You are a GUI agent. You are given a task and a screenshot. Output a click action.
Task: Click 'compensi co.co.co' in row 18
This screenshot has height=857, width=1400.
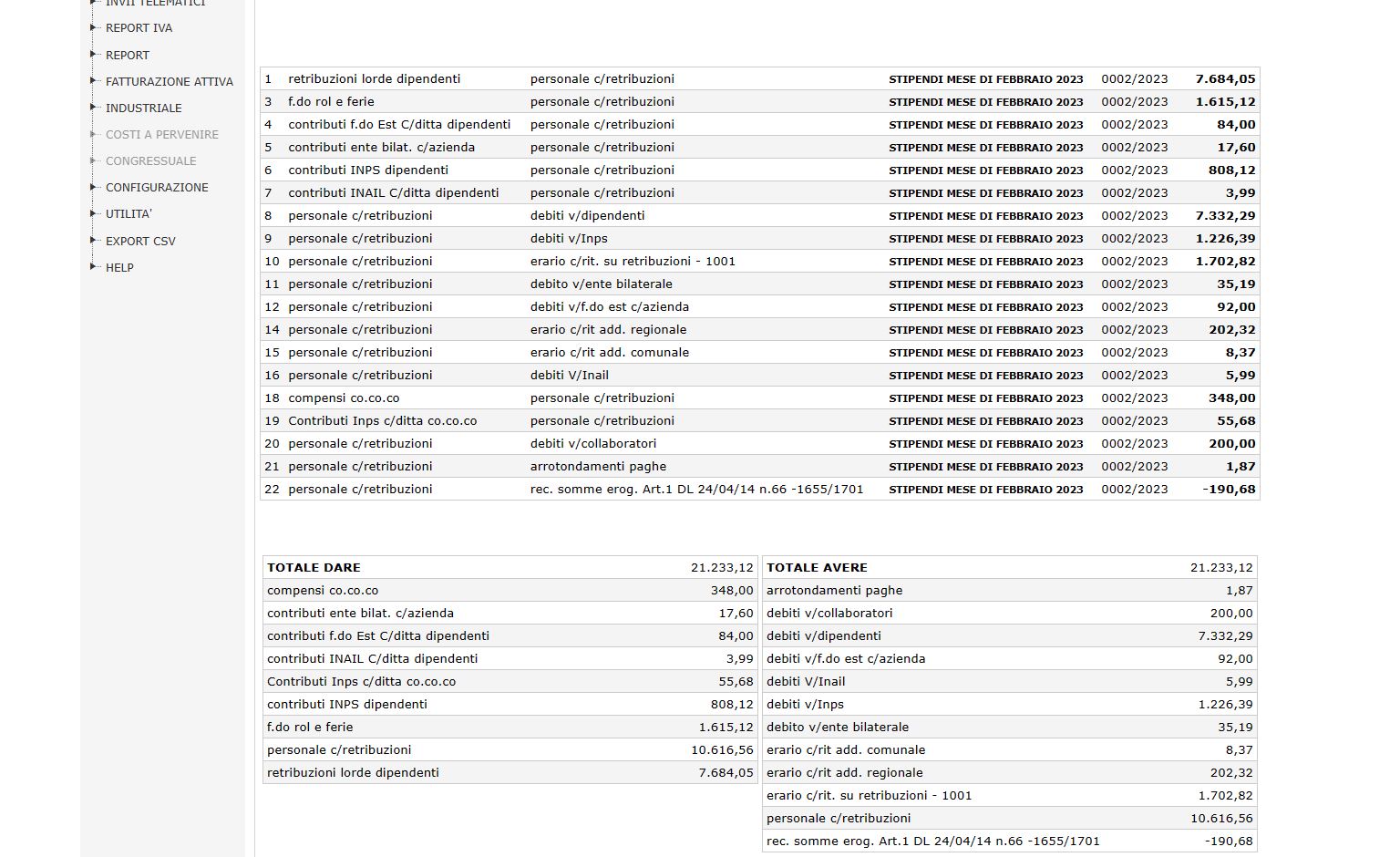[x=344, y=398]
